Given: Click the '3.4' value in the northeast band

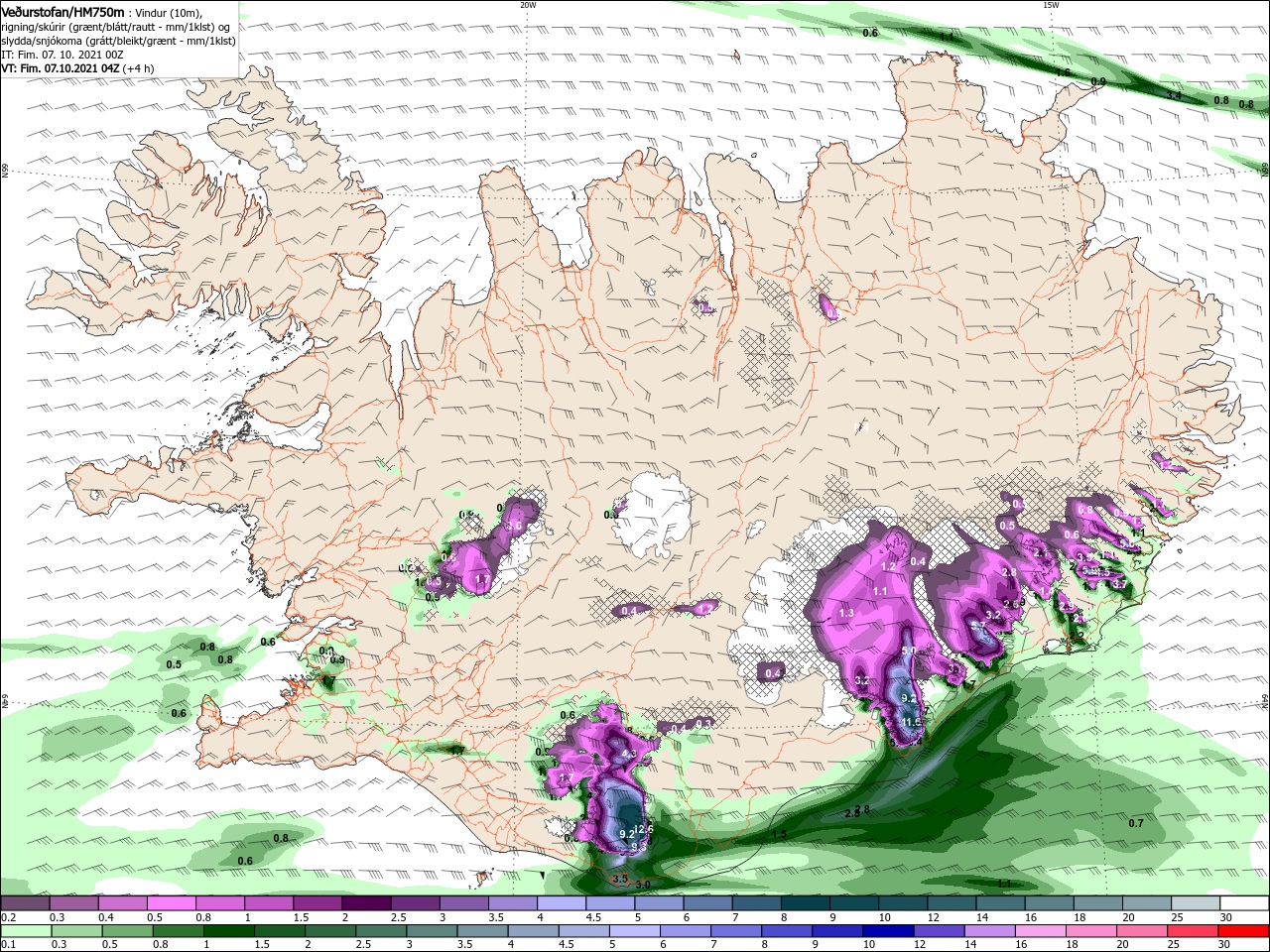Looking at the screenshot, I should point(1174,95).
